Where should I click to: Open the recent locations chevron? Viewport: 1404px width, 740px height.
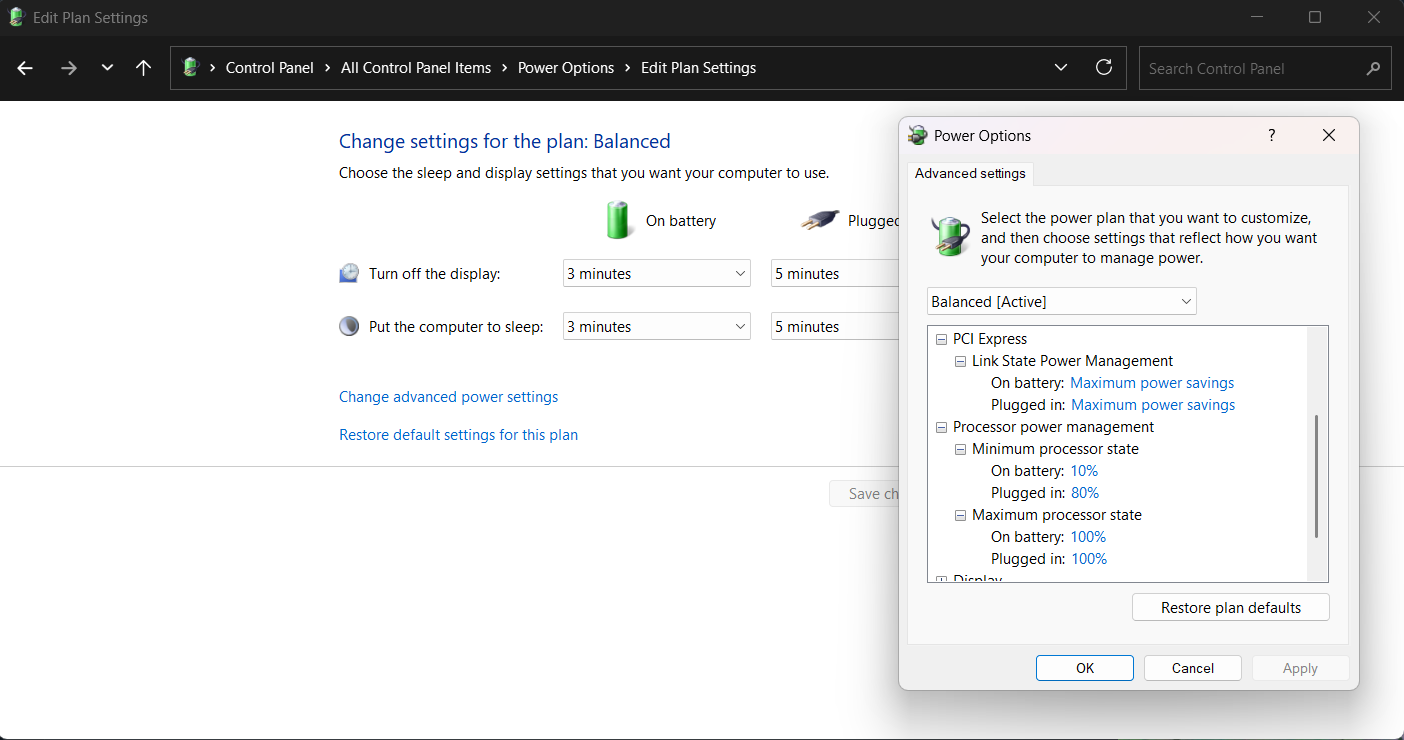[x=107, y=68]
